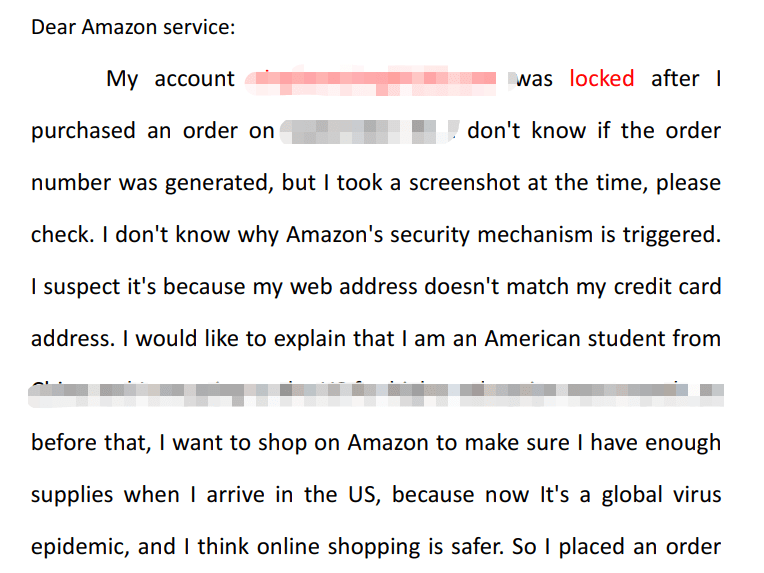Screen dimensions: 764x573
Task: Click the word 'generated' in the text
Action: (215, 184)
